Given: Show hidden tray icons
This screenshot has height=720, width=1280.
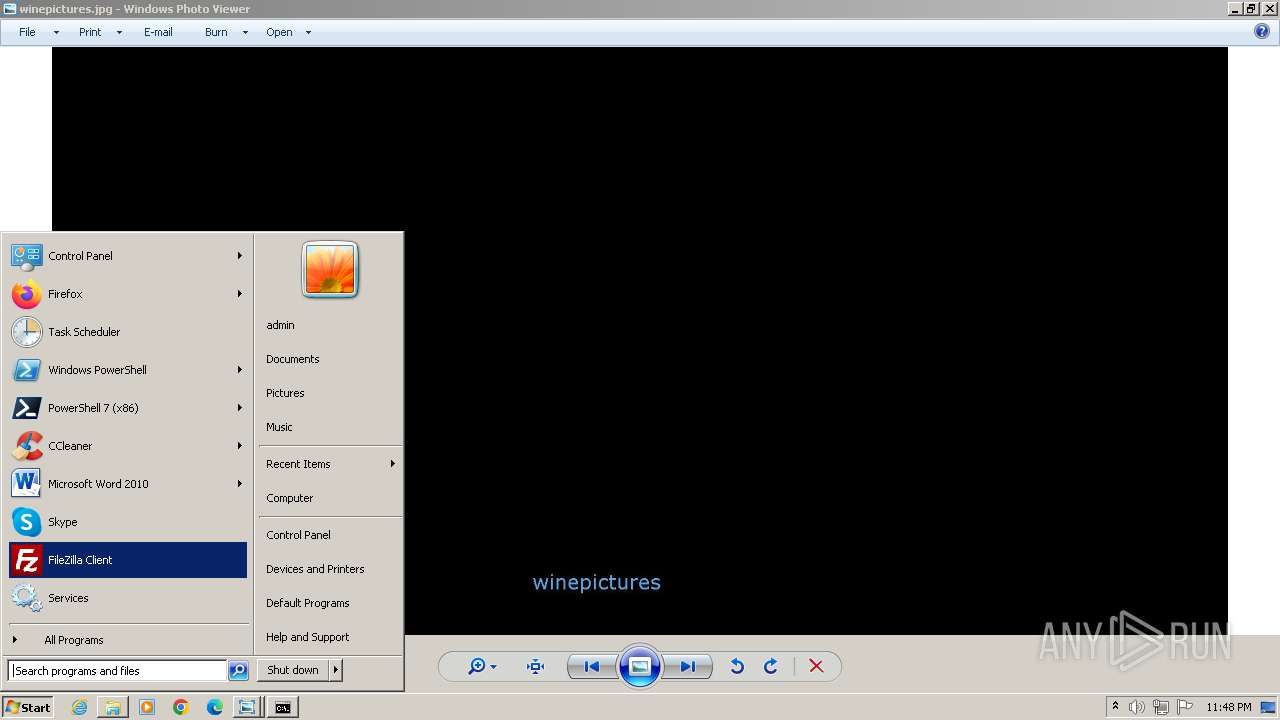Looking at the screenshot, I should pyautogui.click(x=1115, y=706).
